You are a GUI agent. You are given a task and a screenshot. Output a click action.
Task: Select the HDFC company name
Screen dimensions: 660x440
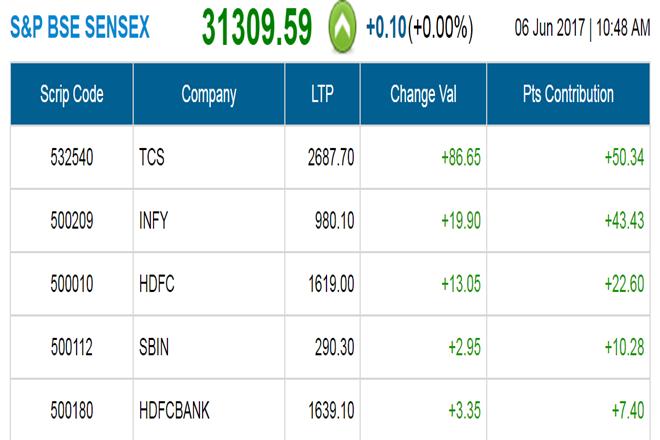click(159, 285)
